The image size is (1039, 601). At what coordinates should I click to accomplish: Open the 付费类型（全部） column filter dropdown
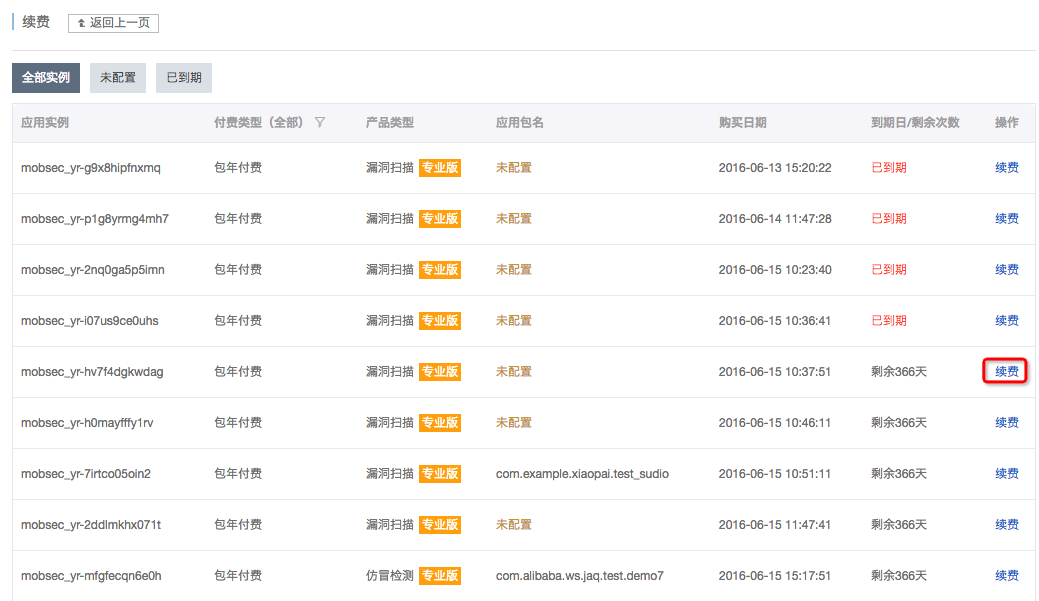(258, 123)
